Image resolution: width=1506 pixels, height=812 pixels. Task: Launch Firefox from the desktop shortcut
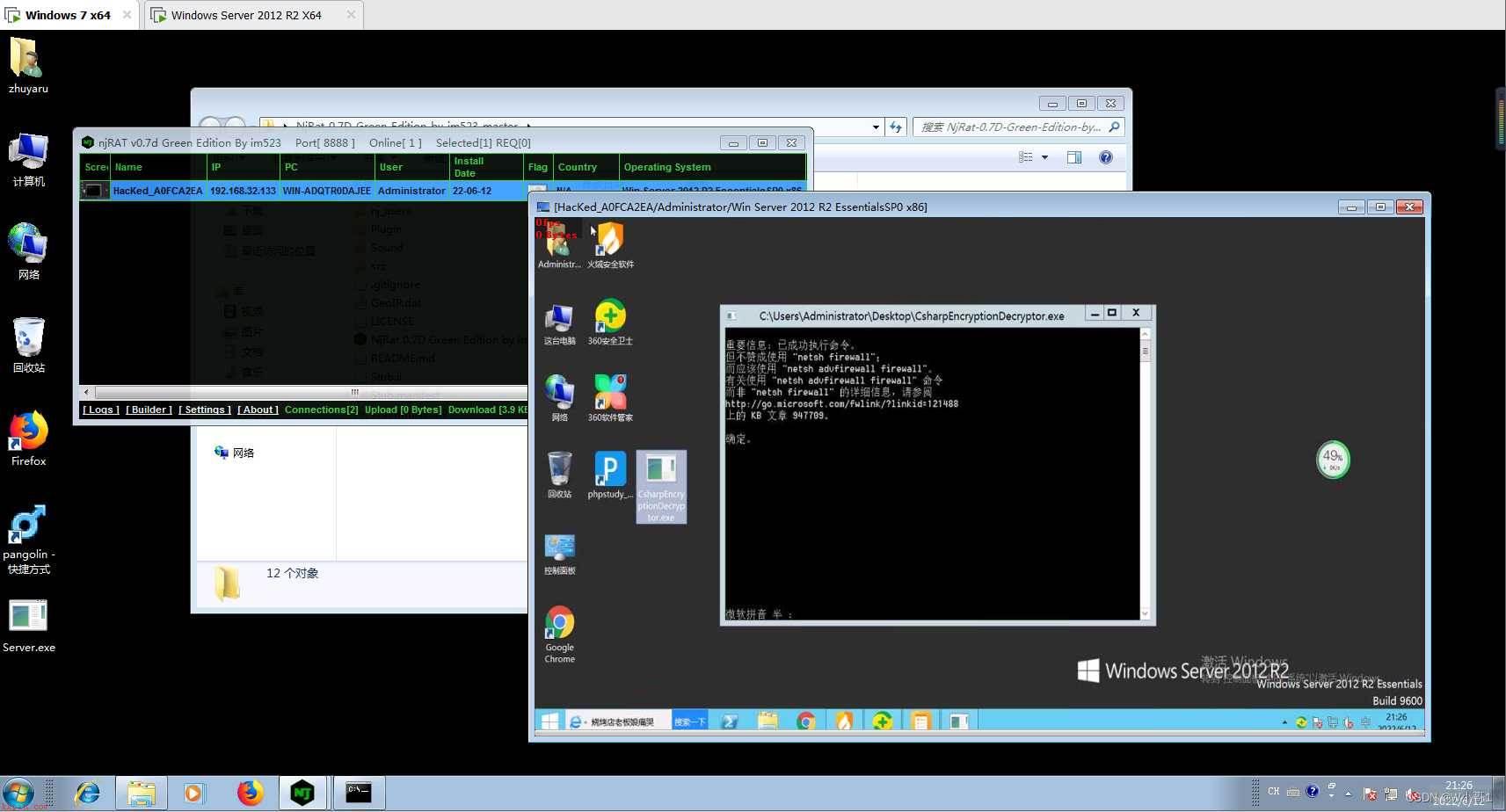pos(28,439)
